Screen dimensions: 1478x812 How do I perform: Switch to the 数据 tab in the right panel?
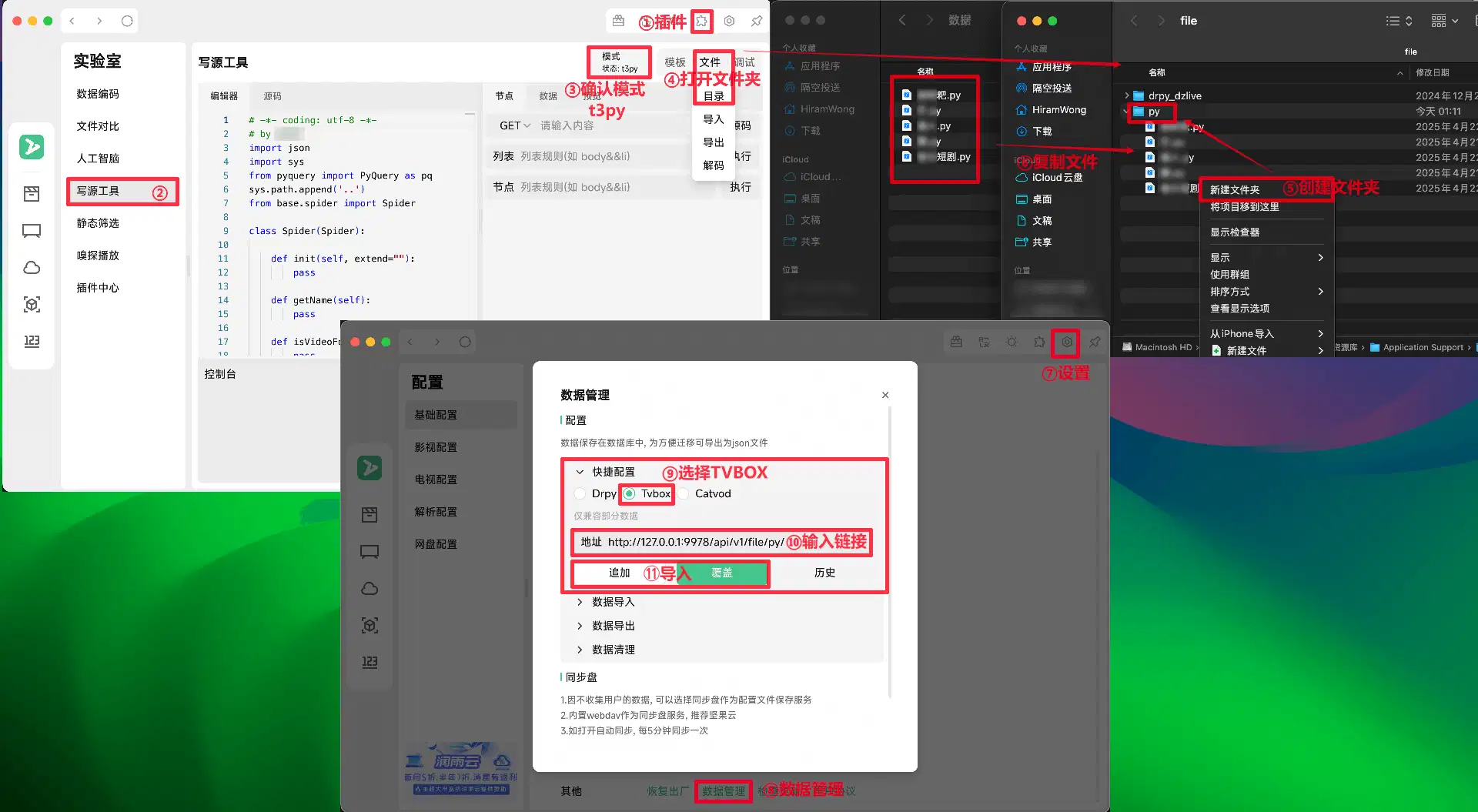[548, 96]
